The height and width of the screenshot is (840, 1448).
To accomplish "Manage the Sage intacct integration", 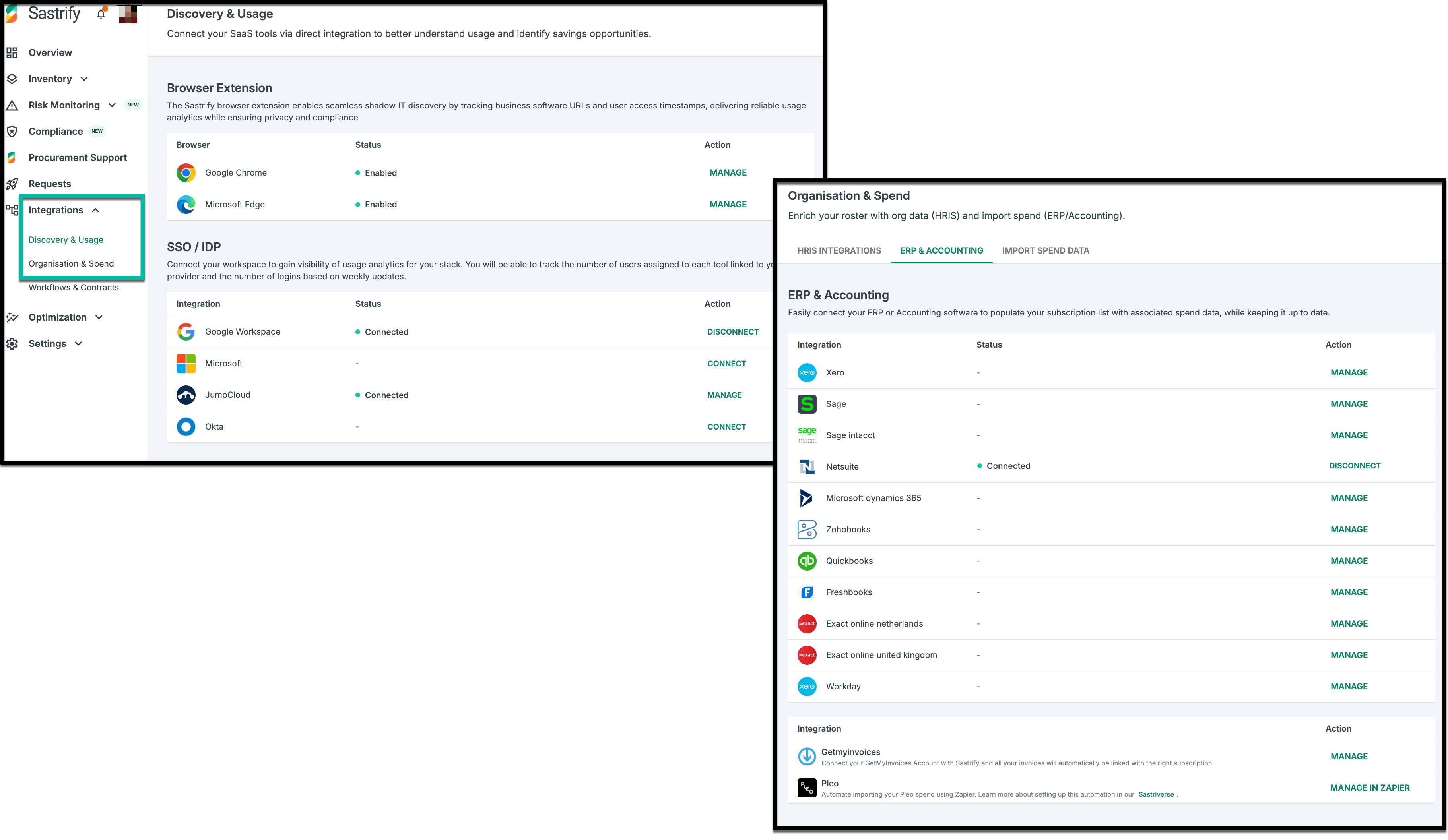I will point(1349,435).
